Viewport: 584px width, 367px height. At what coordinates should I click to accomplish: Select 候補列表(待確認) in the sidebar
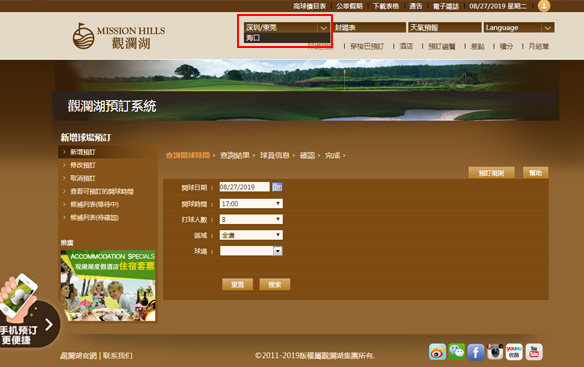pos(95,217)
